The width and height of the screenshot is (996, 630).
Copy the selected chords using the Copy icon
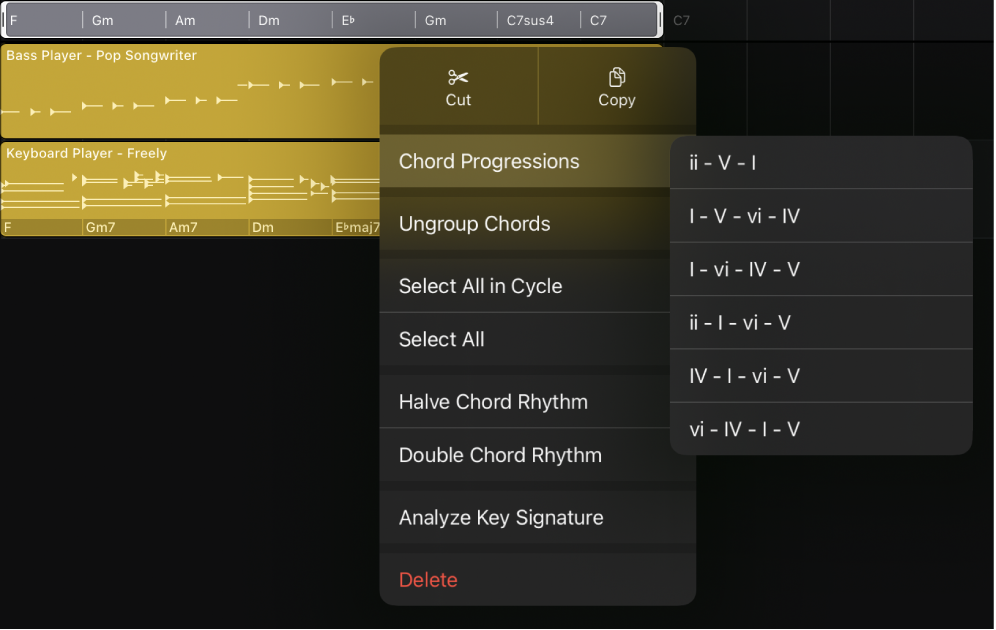pos(616,85)
